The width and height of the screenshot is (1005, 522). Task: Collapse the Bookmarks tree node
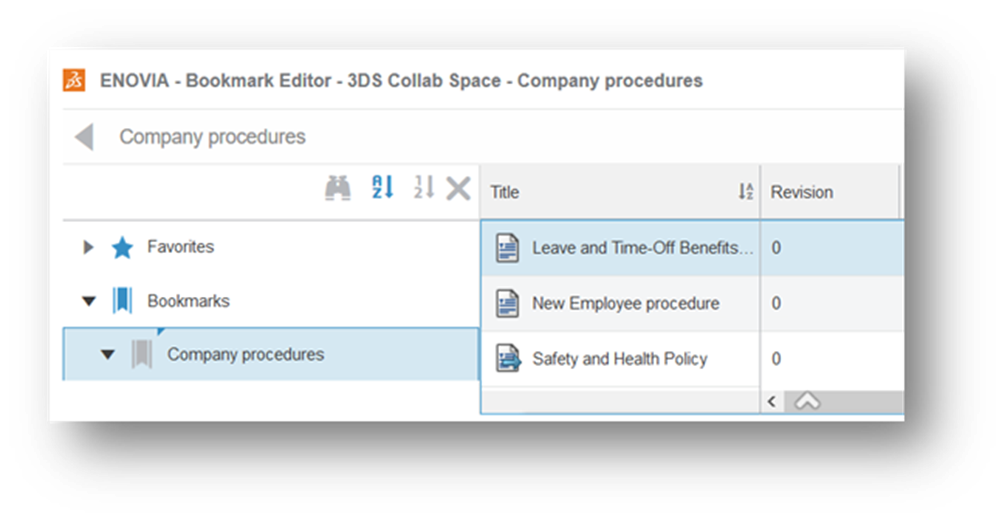point(89,301)
